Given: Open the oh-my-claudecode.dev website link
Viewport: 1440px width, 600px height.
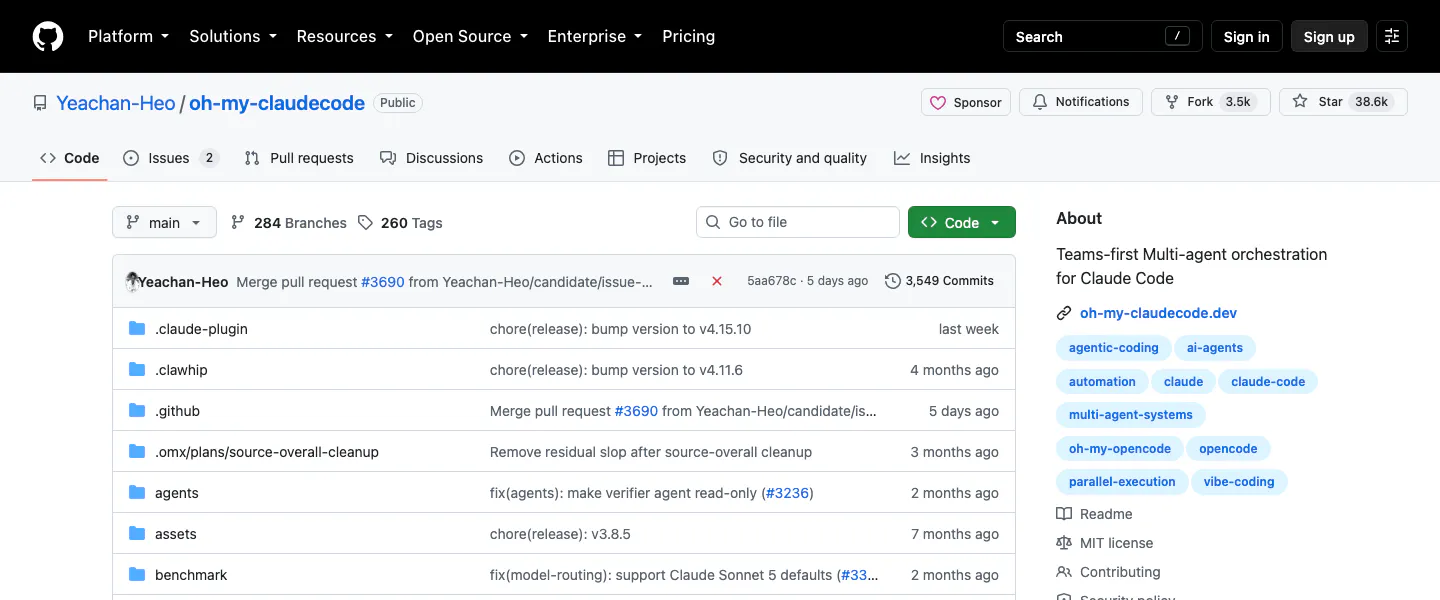Looking at the screenshot, I should coord(1158,313).
